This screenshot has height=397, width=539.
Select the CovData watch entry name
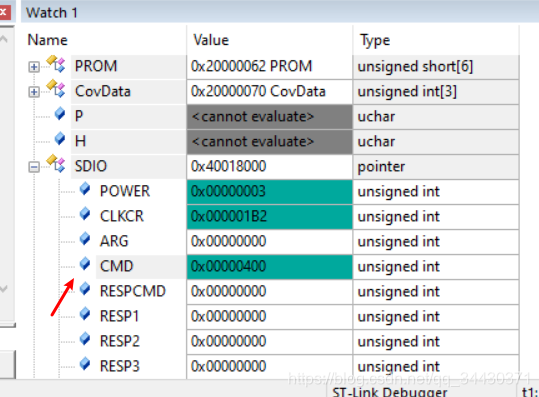[x=103, y=91]
